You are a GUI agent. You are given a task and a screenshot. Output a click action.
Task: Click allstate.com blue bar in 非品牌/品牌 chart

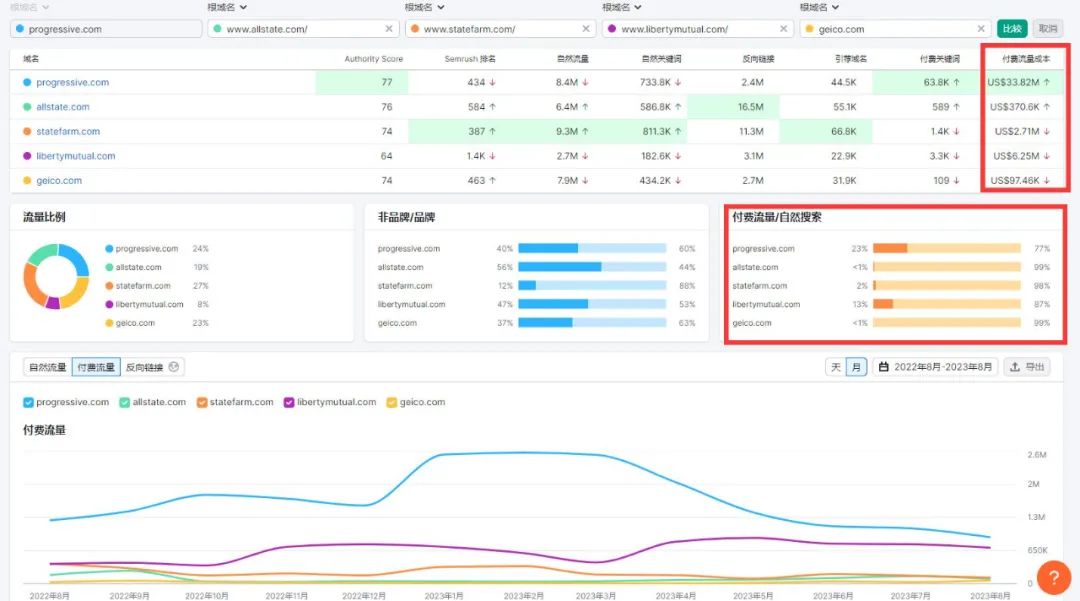point(559,267)
